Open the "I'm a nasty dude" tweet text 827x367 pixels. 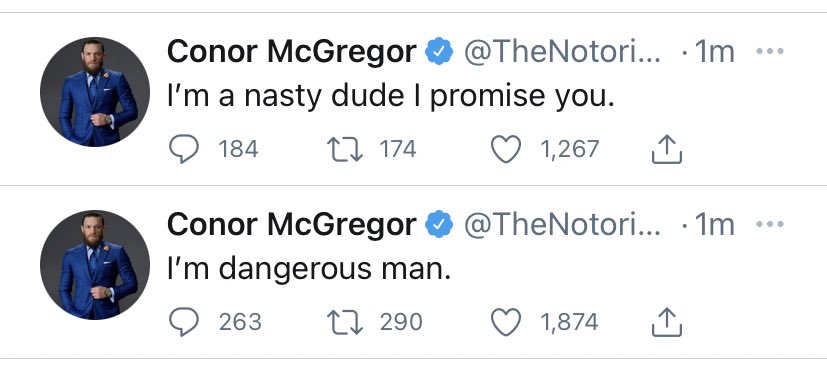point(391,97)
